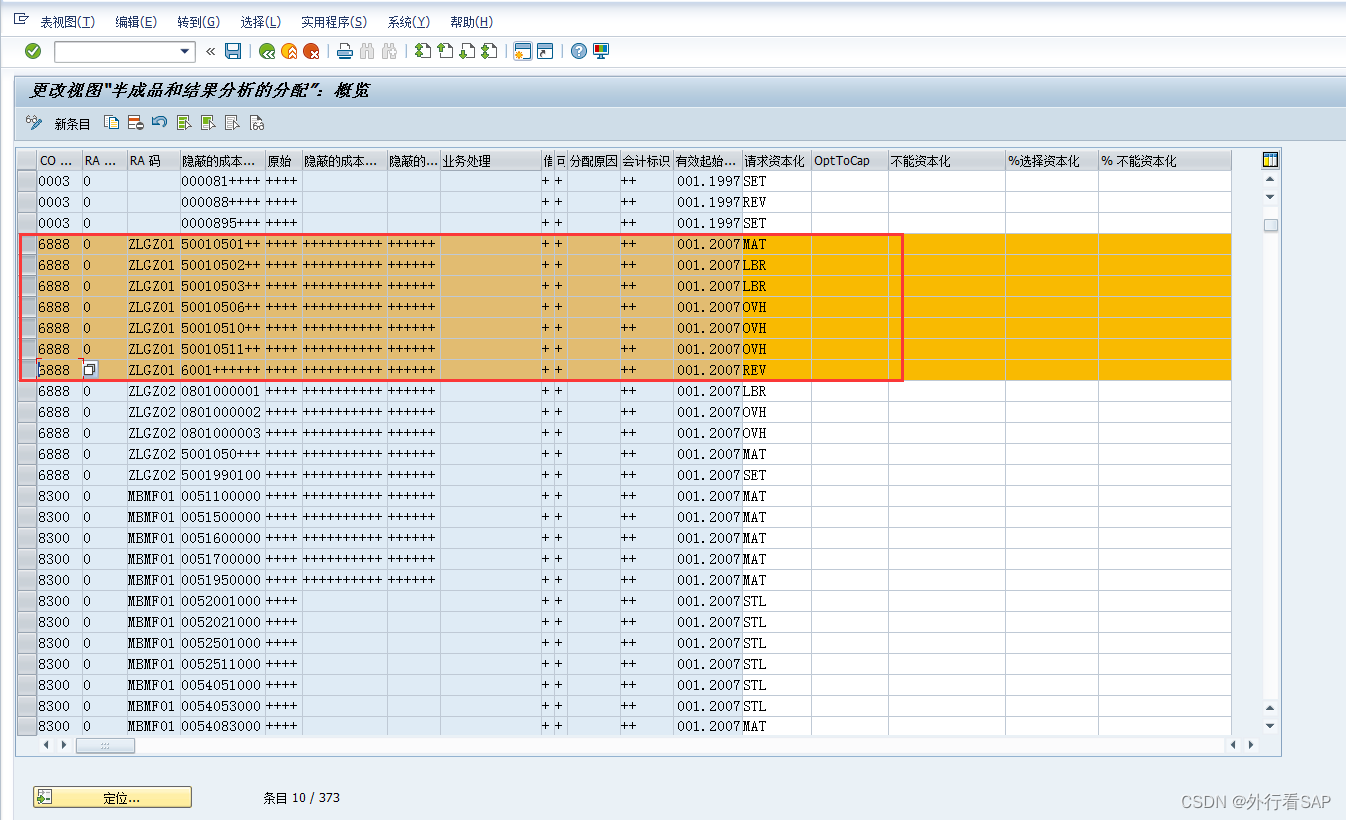Click cell 0051950000 in cost element column
This screenshot has height=820, width=1346.
222,580
